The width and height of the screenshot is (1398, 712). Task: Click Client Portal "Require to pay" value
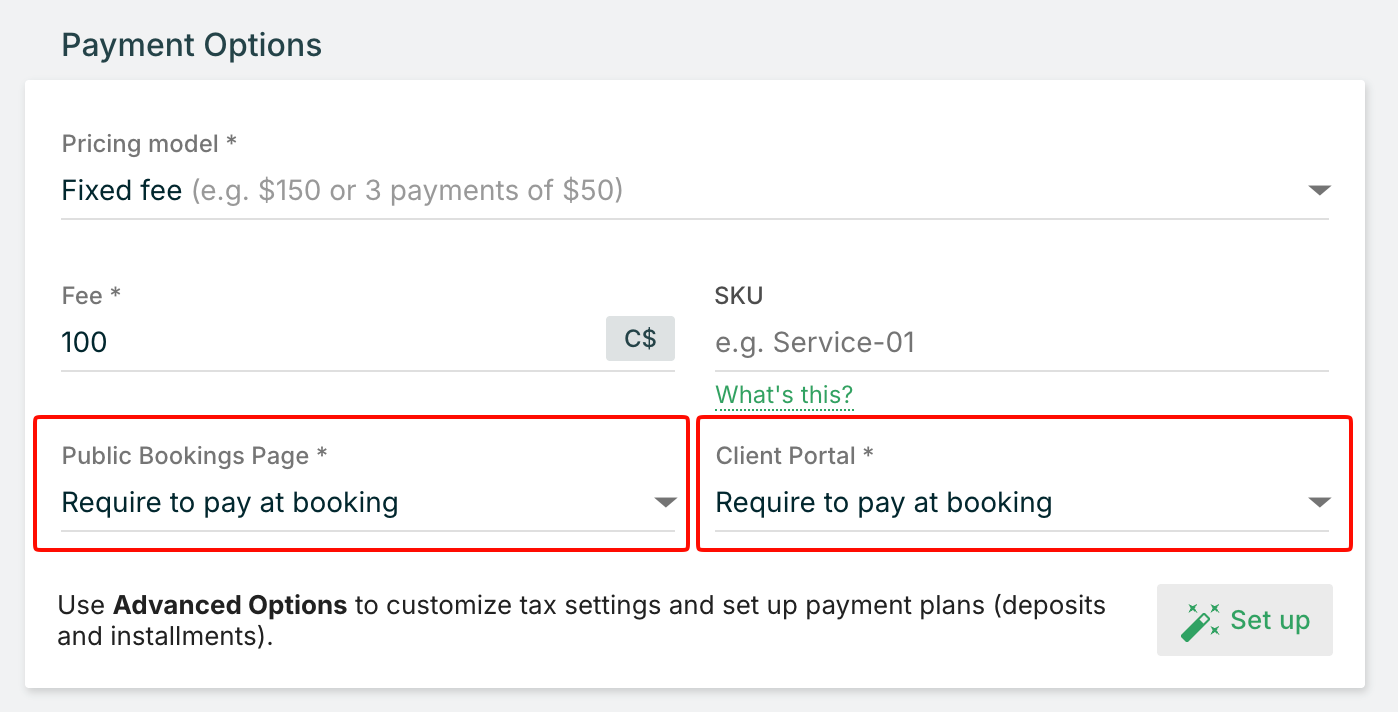click(x=884, y=502)
